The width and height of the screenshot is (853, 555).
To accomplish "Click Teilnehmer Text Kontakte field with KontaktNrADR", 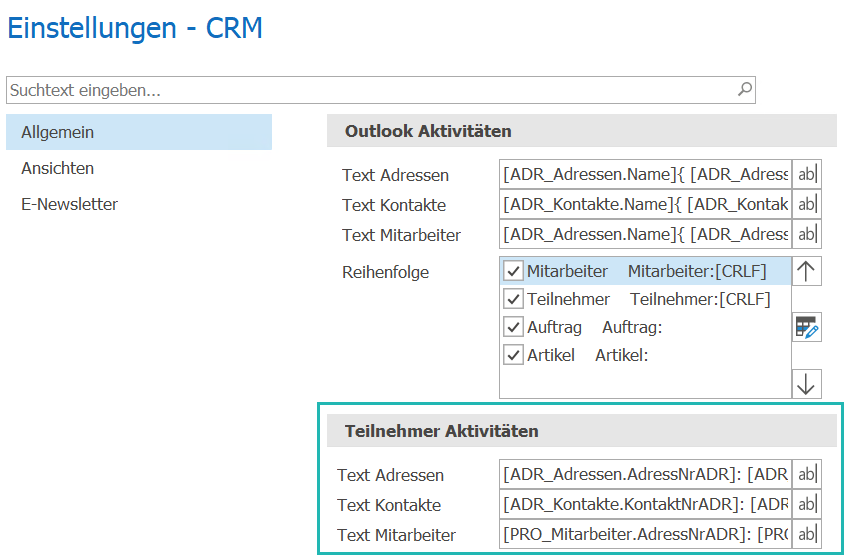I will (645, 504).
